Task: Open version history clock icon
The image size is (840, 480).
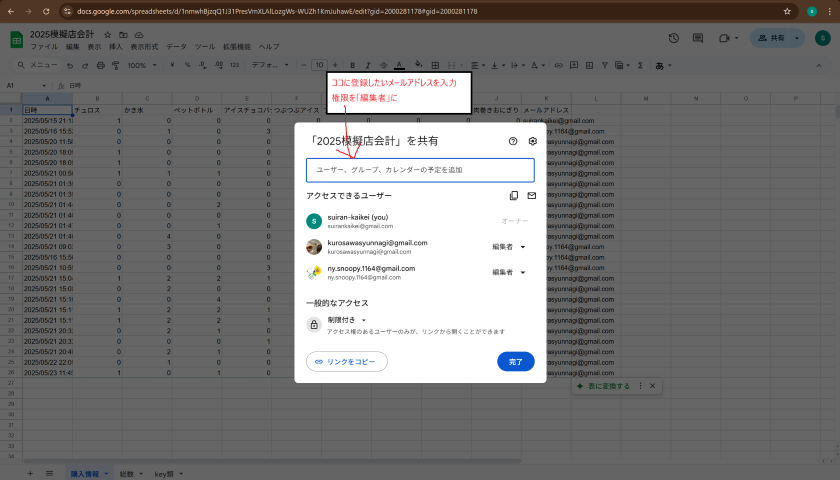Action: 673,38
